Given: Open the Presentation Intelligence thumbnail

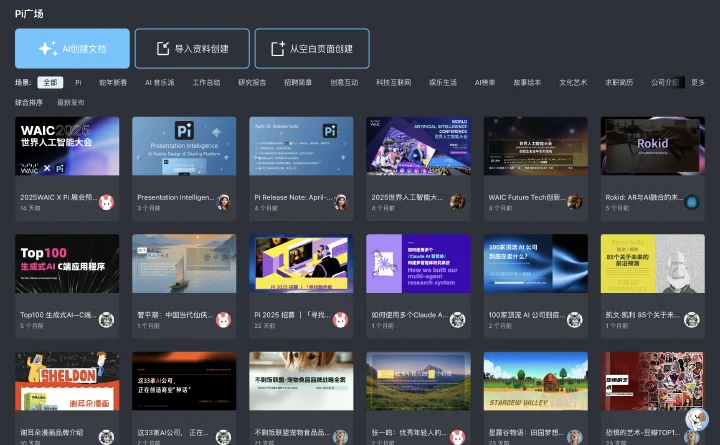Looking at the screenshot, I should [x=184, y=146].
